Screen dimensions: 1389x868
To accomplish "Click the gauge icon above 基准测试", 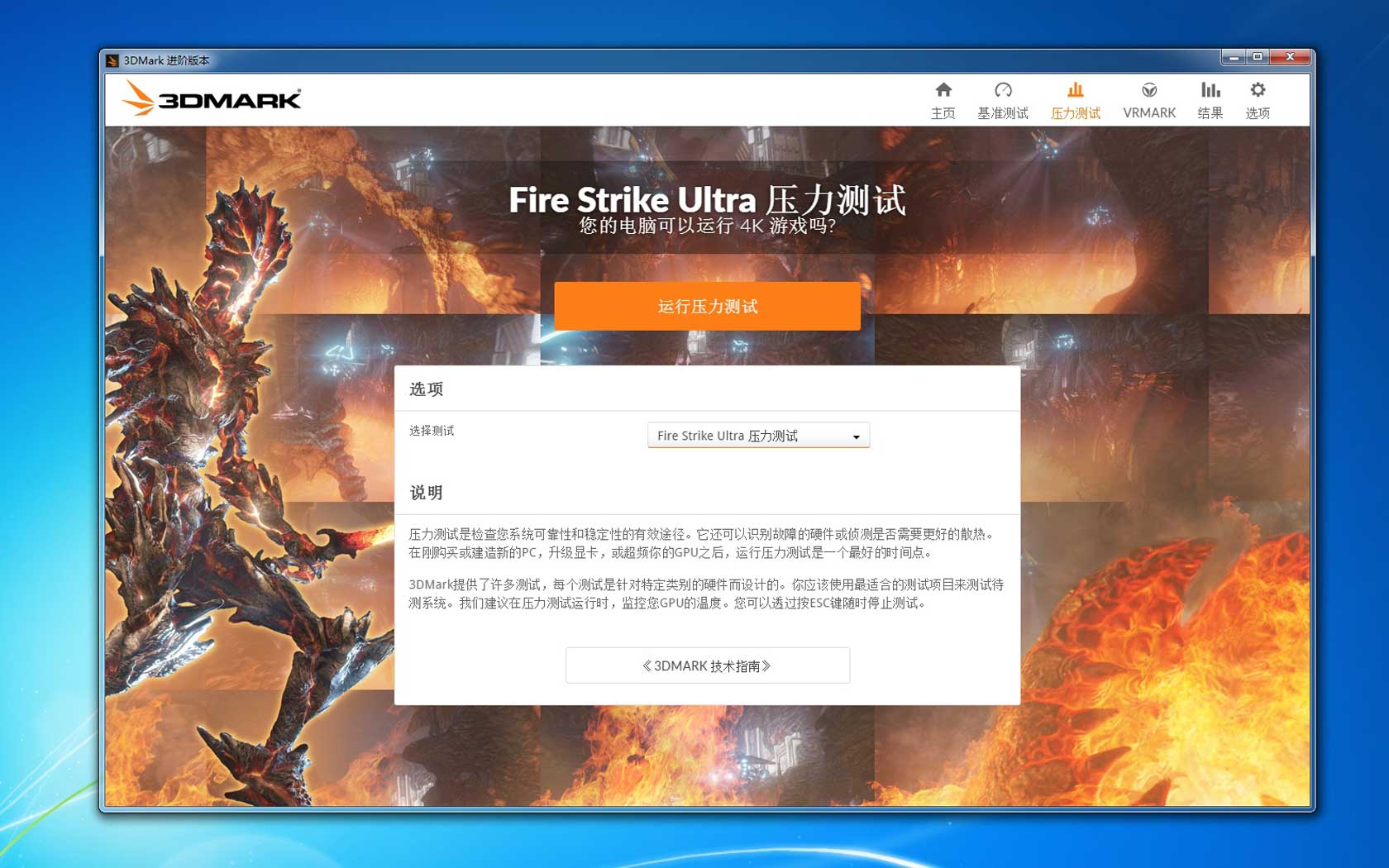I will point(1003,89).
